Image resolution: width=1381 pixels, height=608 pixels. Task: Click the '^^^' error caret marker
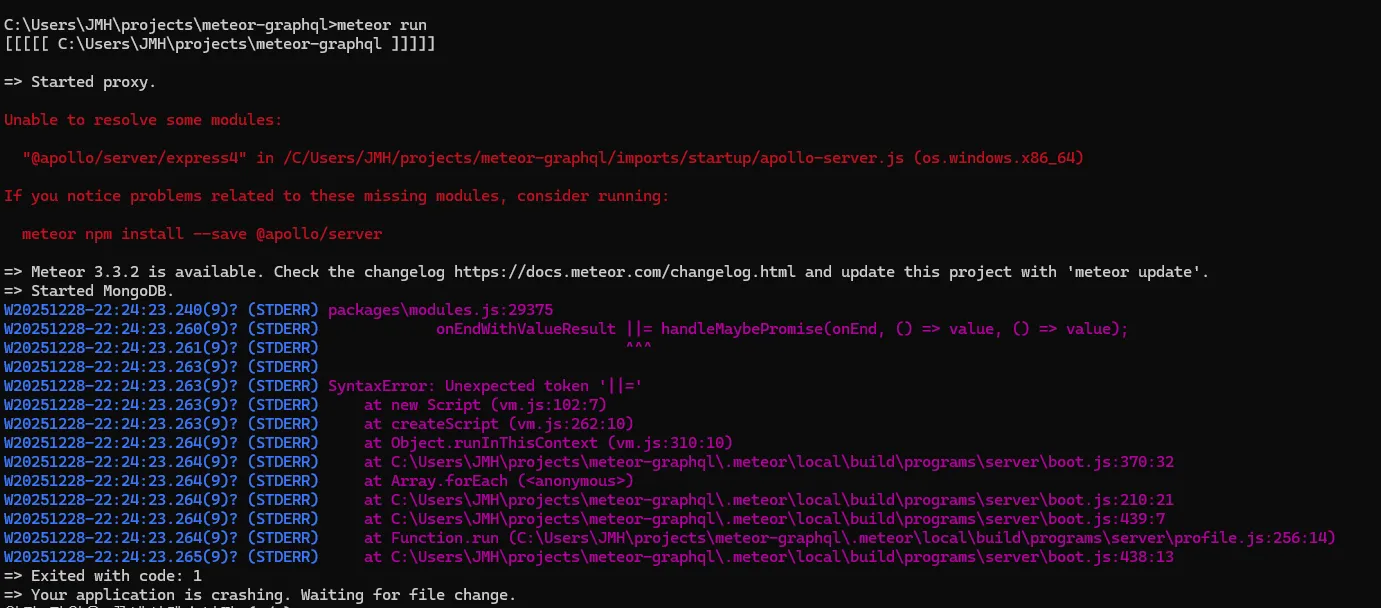point(638,348)
